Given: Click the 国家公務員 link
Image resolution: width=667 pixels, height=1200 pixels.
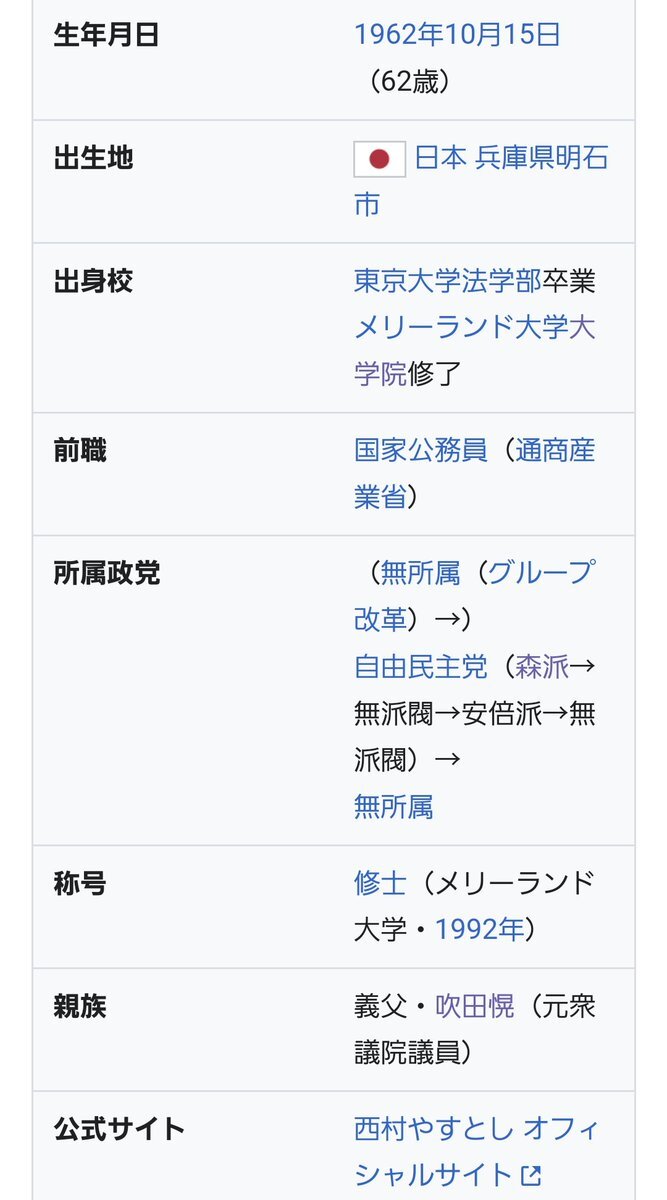Looking at the screenshot, I should (x=420, y=451).
